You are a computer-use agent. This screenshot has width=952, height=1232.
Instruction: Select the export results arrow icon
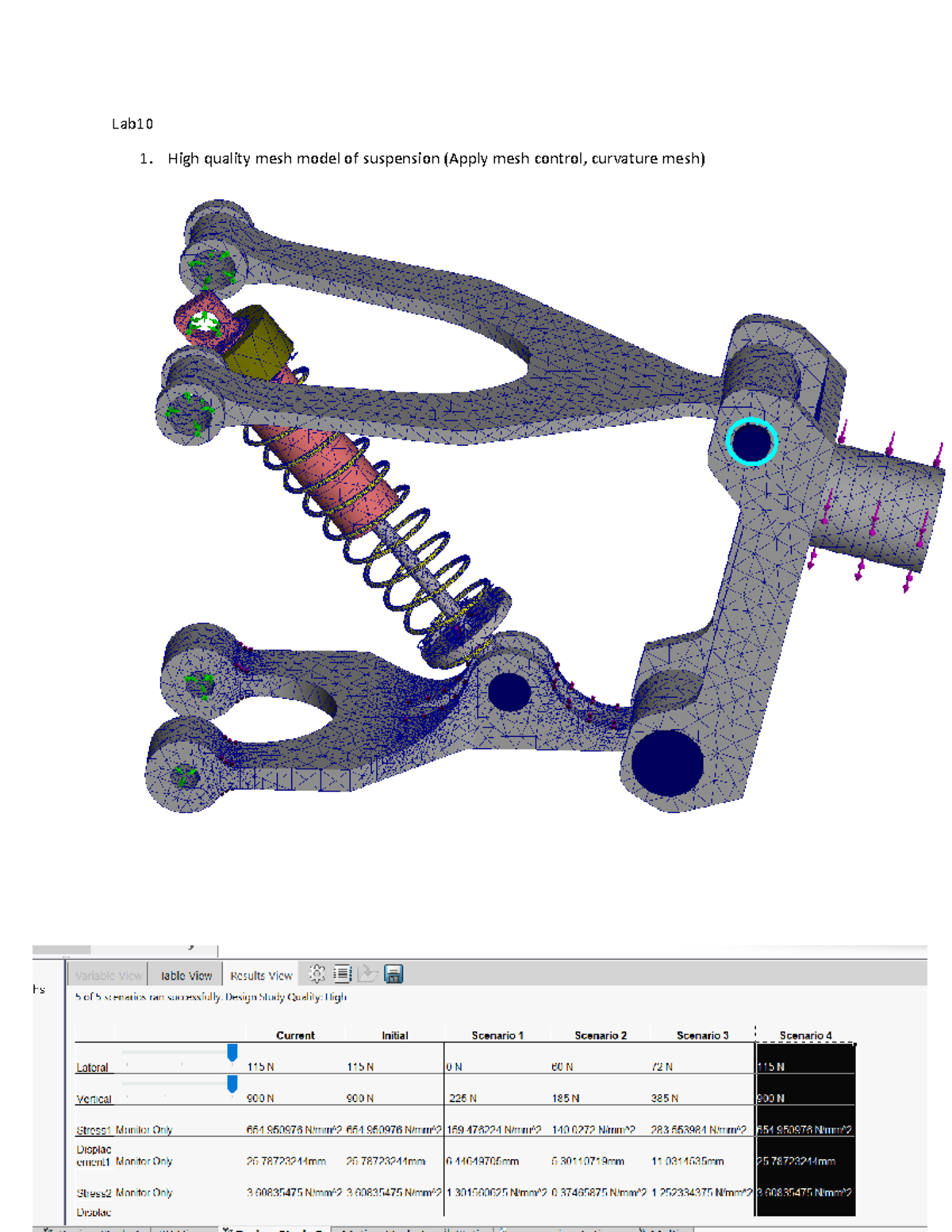click(x=368, y=974)
